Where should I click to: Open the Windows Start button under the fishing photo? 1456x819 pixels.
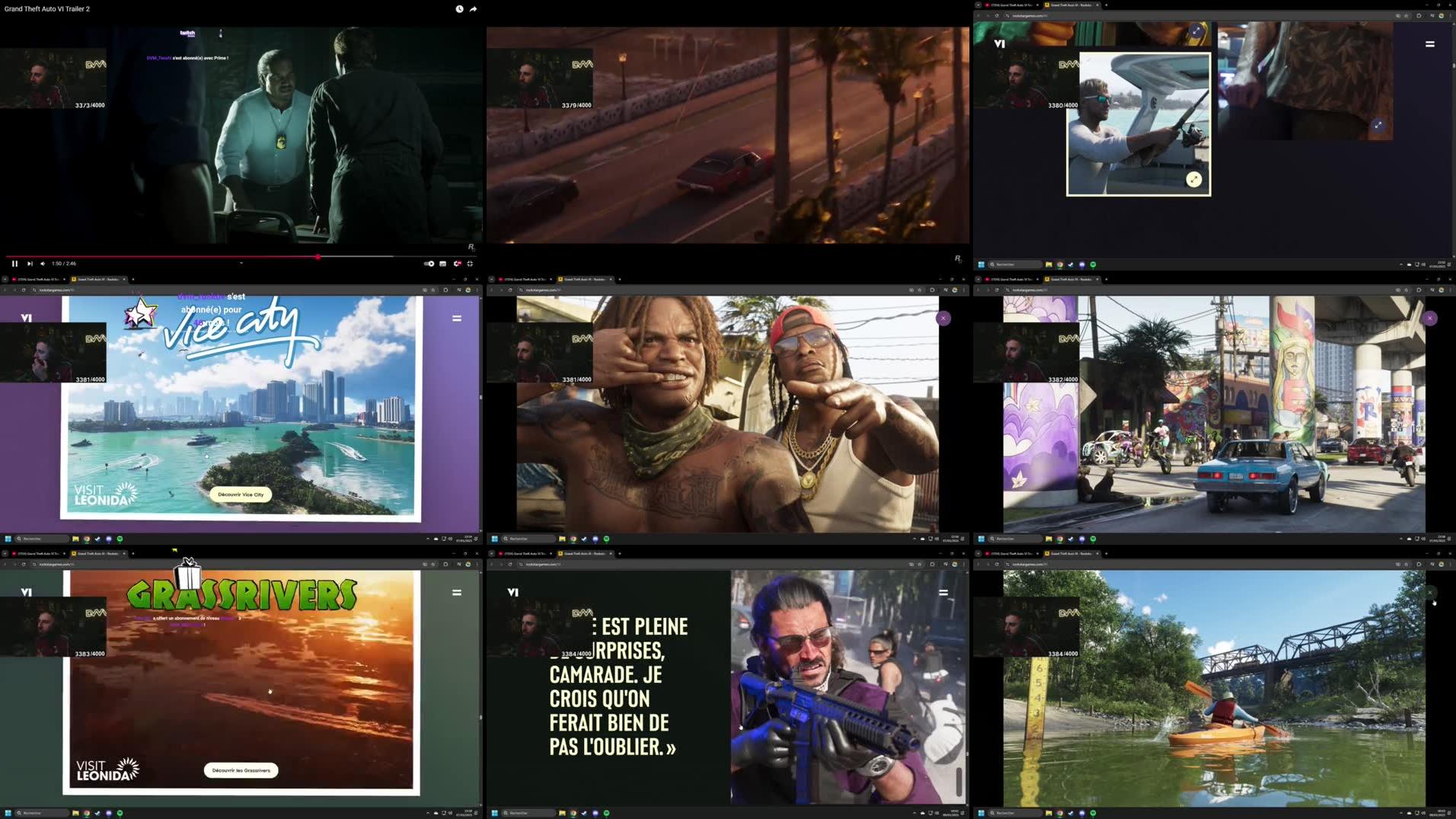coord(981,264)
